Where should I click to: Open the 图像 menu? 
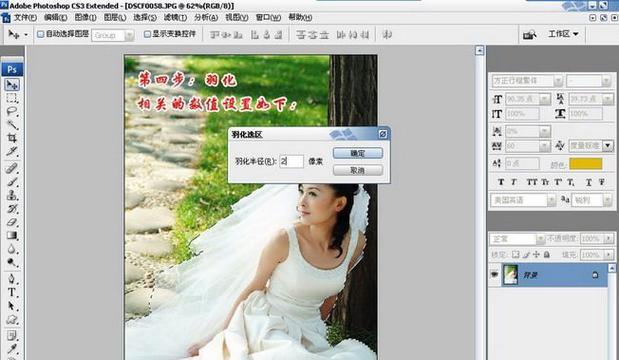[85, 17]
